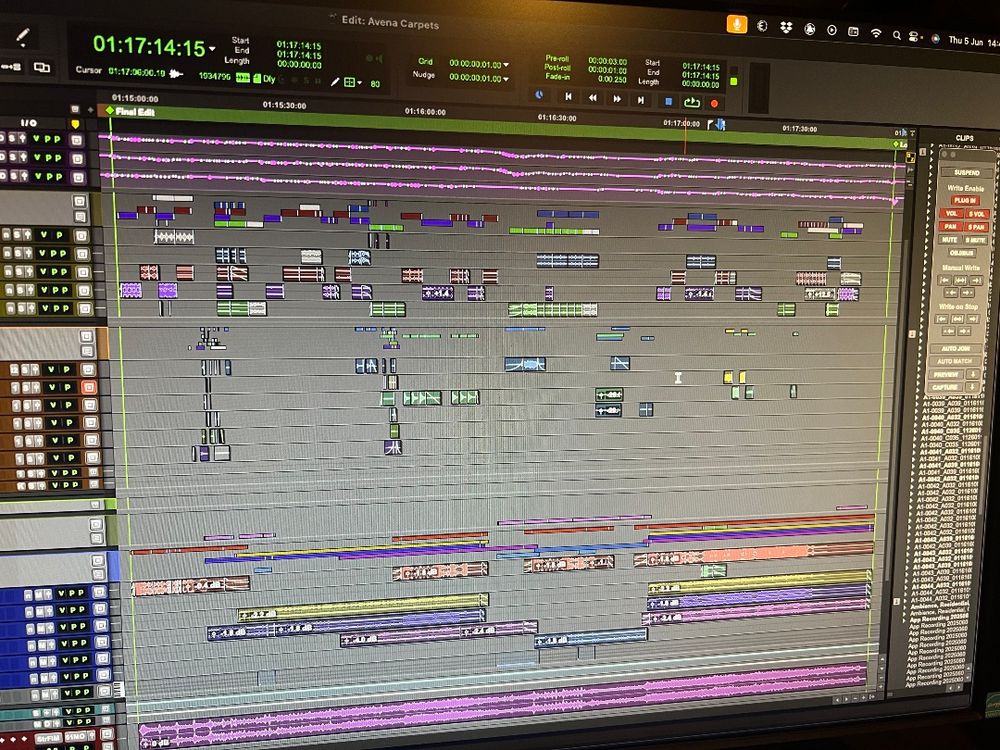Toggle Pre-roll label on
This screenshot has height=750, width=1000.
tap(556, 58)
